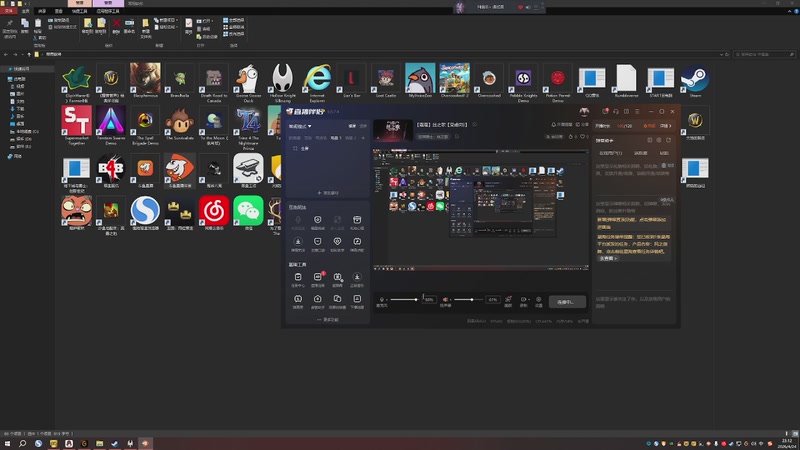Select the Scene 1 tab in streaming app
The image size is (800, 450).
coord(335,138)
